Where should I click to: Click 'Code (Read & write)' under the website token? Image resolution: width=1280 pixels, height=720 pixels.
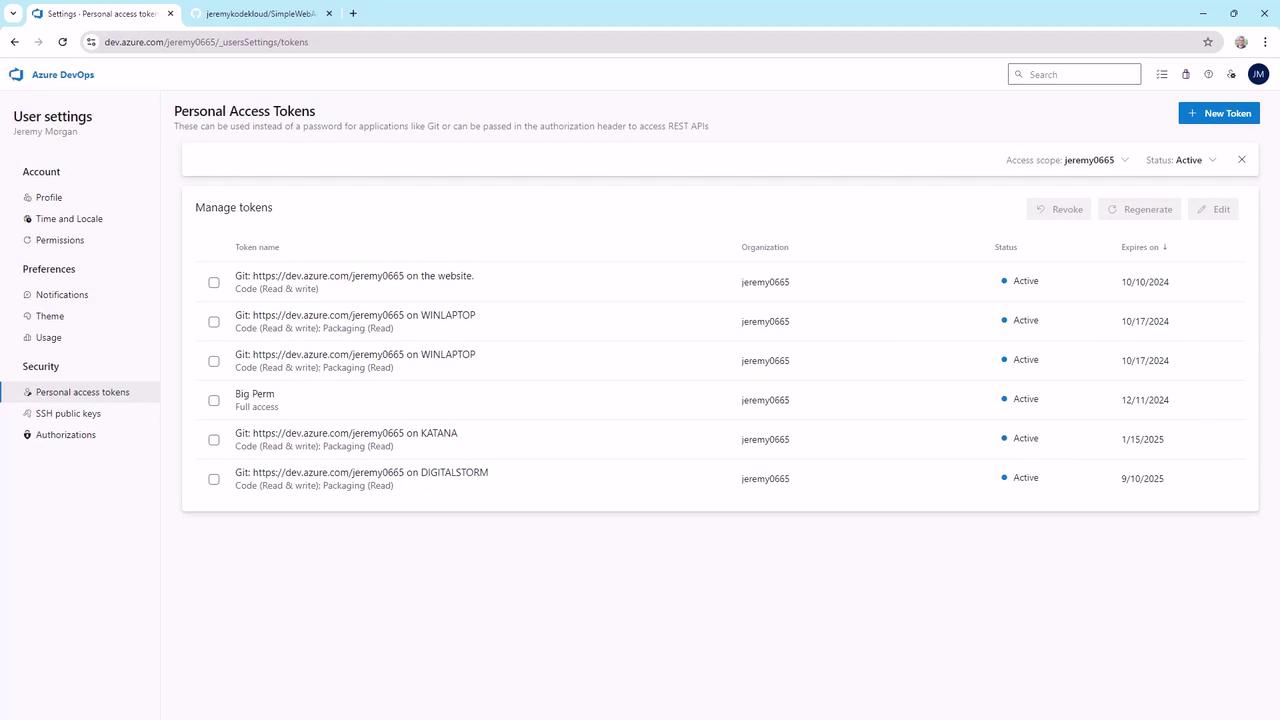277,289
